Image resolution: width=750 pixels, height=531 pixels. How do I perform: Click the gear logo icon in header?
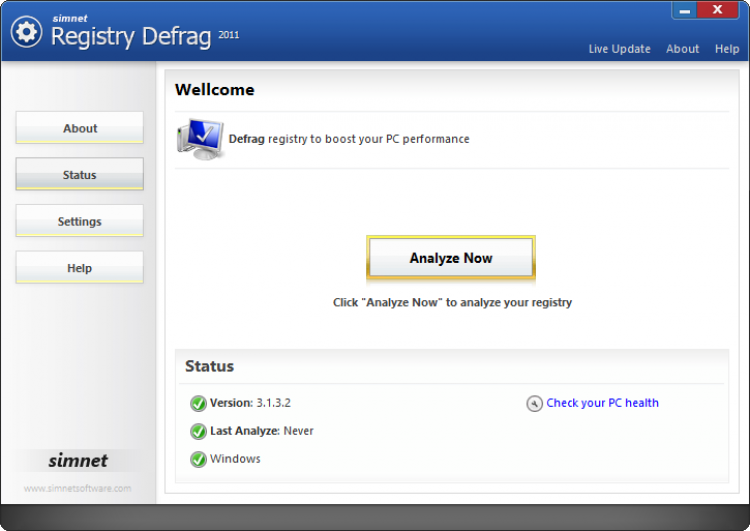pos(26,32)
